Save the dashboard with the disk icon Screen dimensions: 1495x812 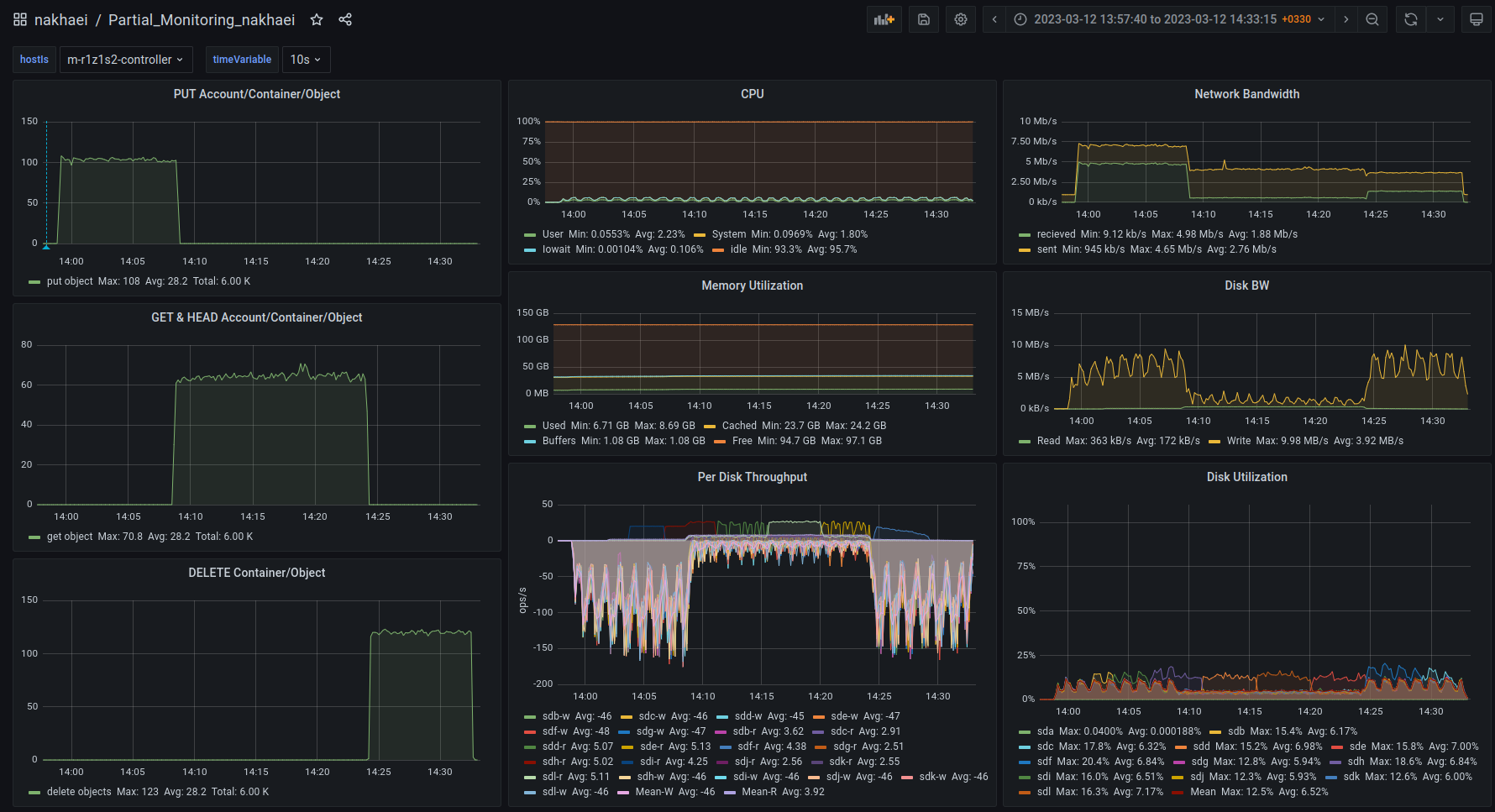click(923, 19)
